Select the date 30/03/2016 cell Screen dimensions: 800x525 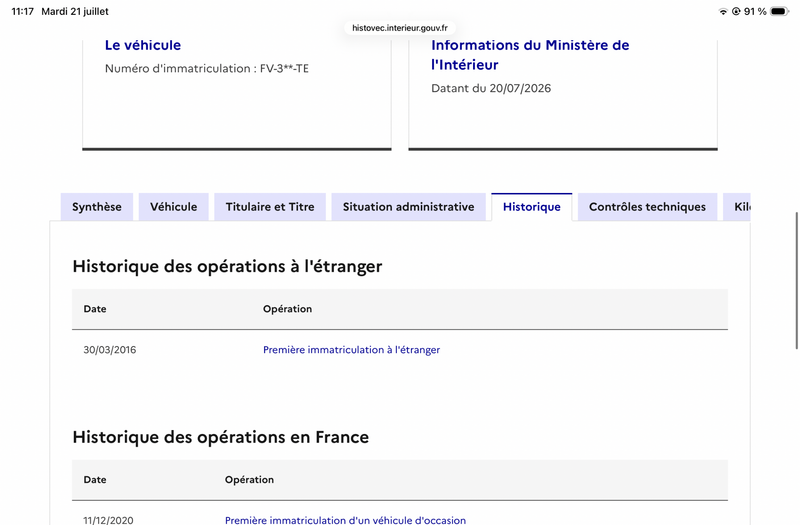click(110, 349)
